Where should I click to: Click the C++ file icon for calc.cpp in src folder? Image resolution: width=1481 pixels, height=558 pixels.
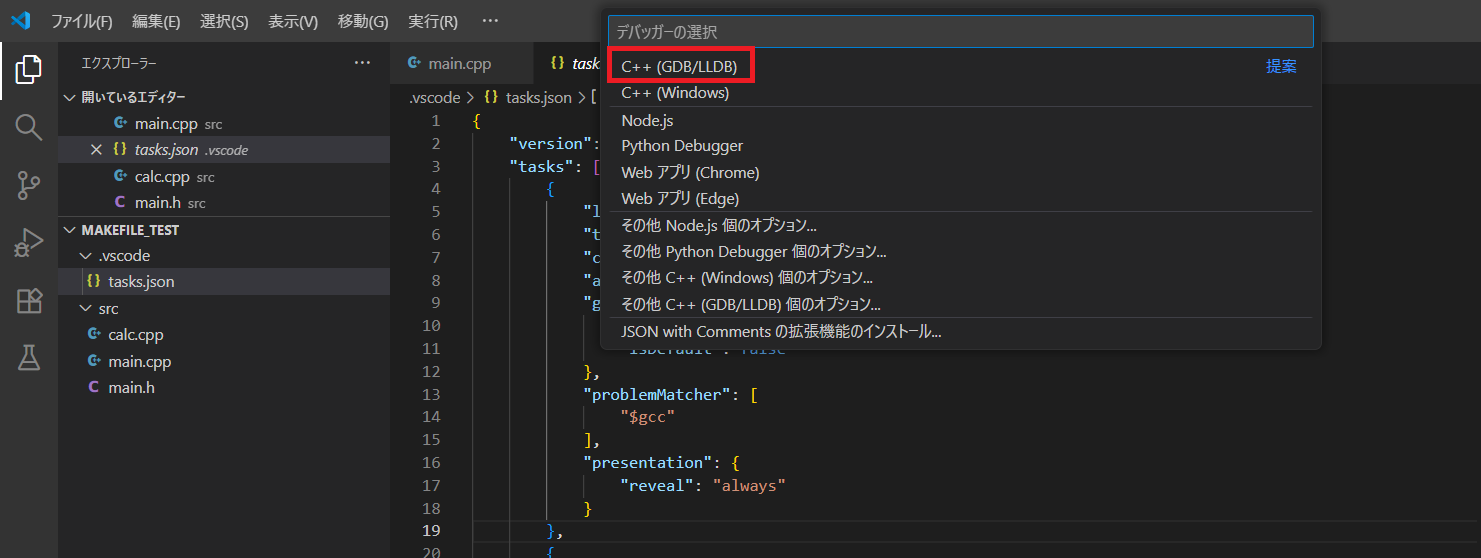[x=95, y=335]
